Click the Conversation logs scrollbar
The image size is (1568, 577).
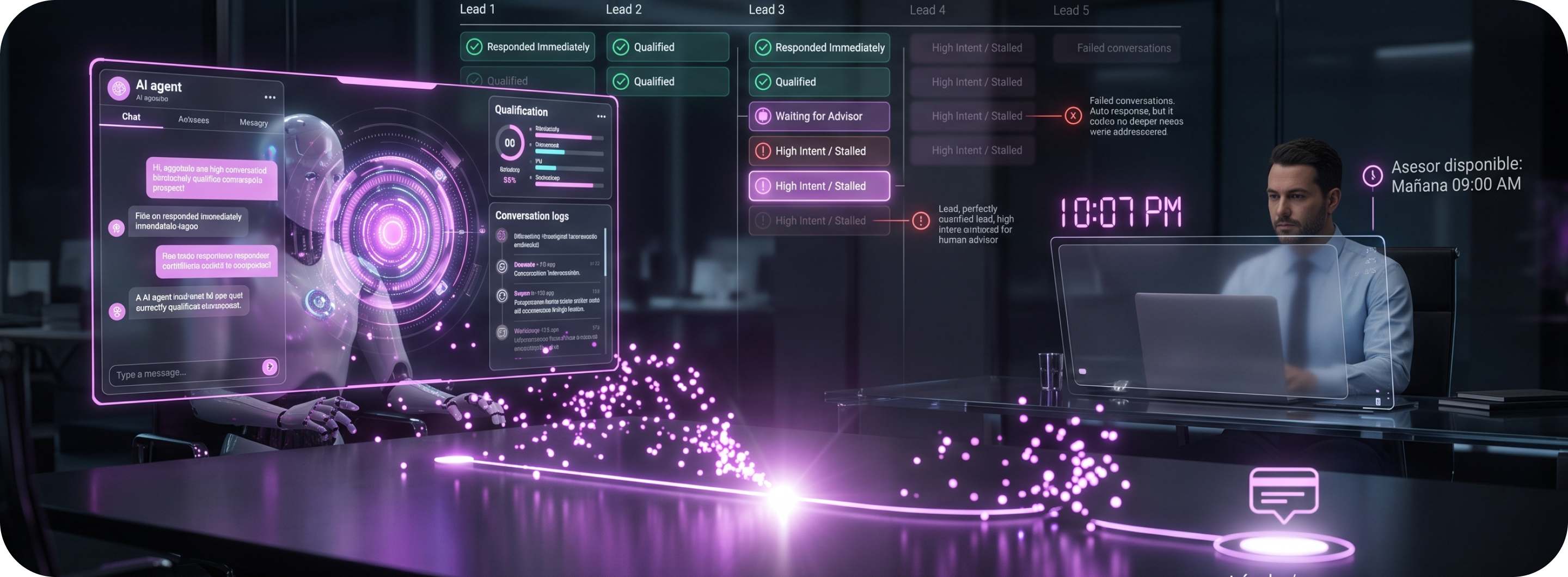[605, 252]
